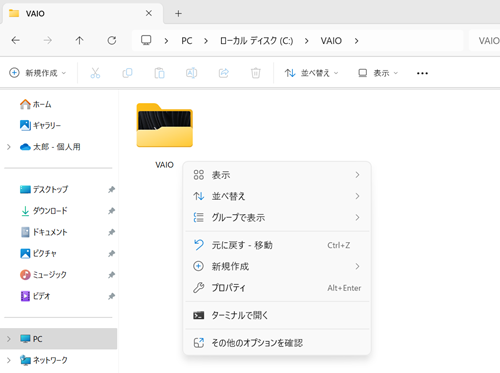Expand chevron after ローカル ディスク (C:)
This screenshot has height=373, width=500.
coord(306,41)
